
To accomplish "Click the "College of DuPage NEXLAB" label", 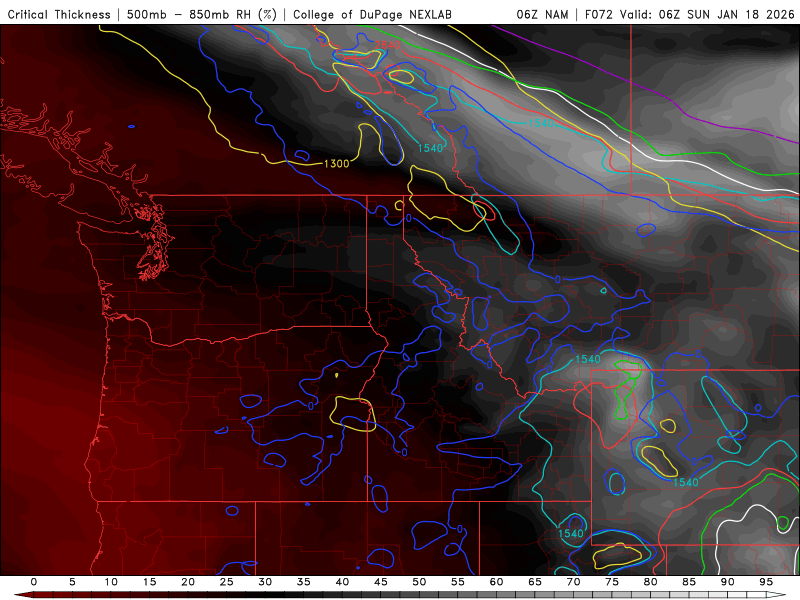I will point(372,15).
